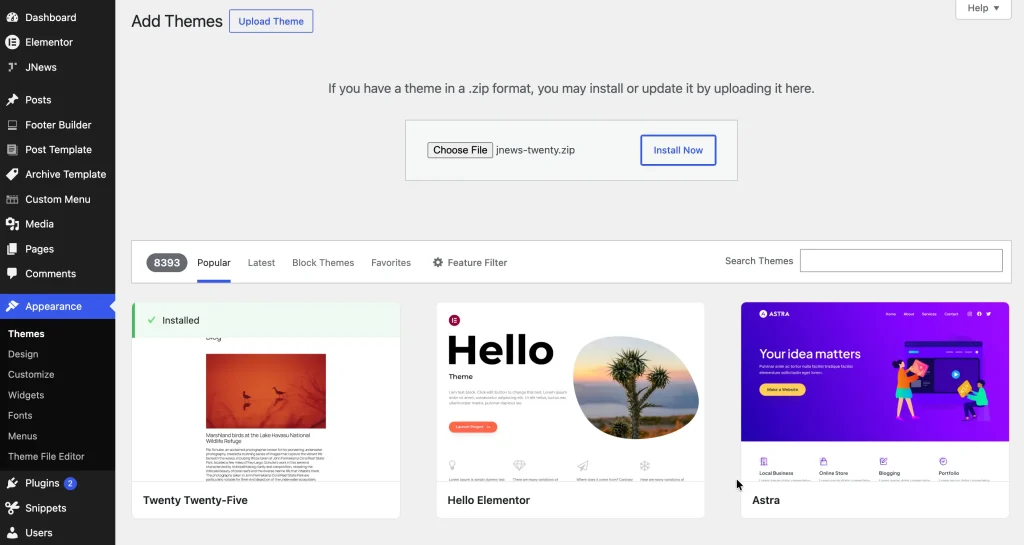
Task: Open the Elementor menu link
Action: [49, 42]
